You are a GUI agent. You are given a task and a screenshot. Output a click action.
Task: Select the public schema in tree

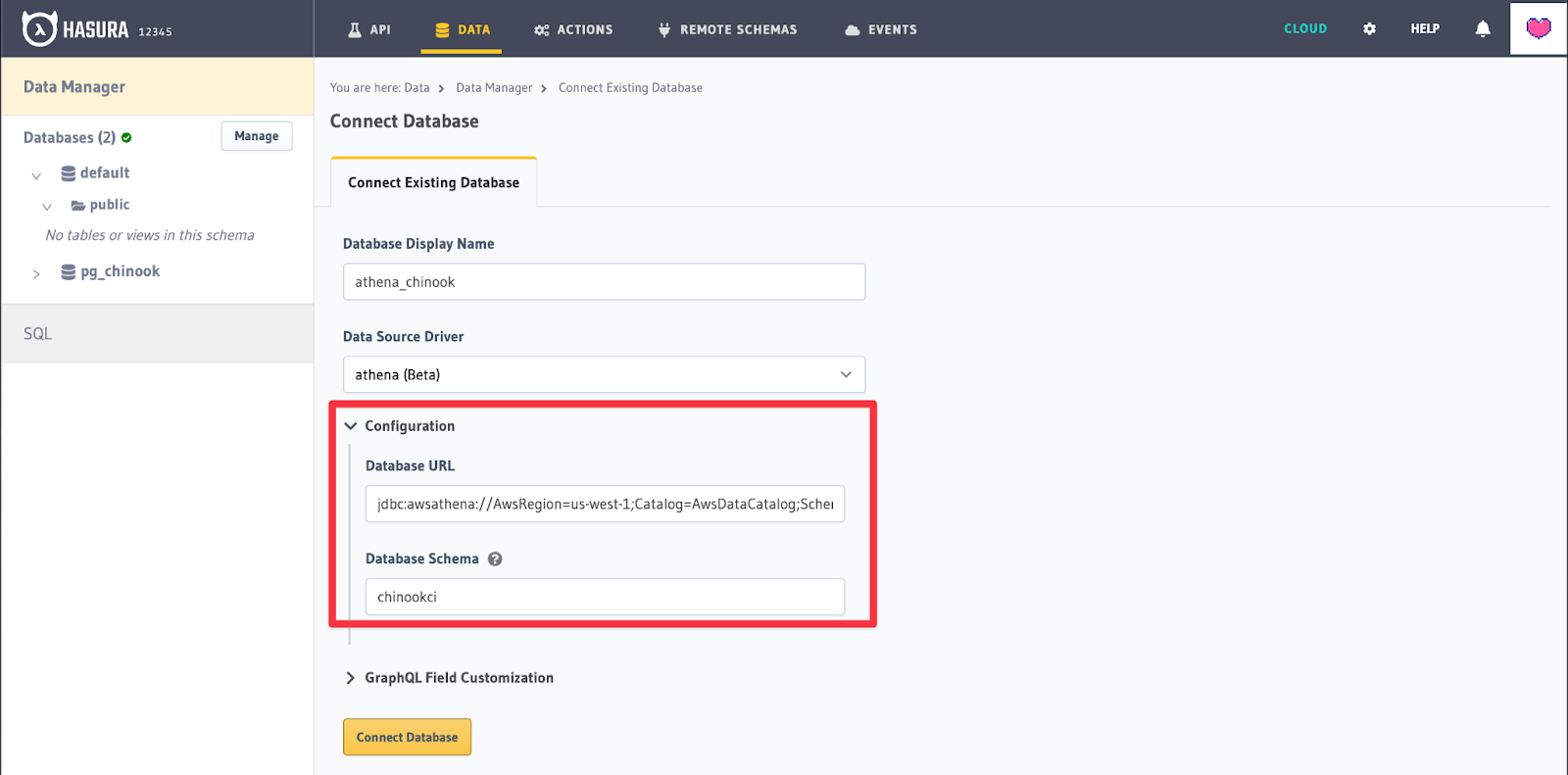(x=110, y=205)
